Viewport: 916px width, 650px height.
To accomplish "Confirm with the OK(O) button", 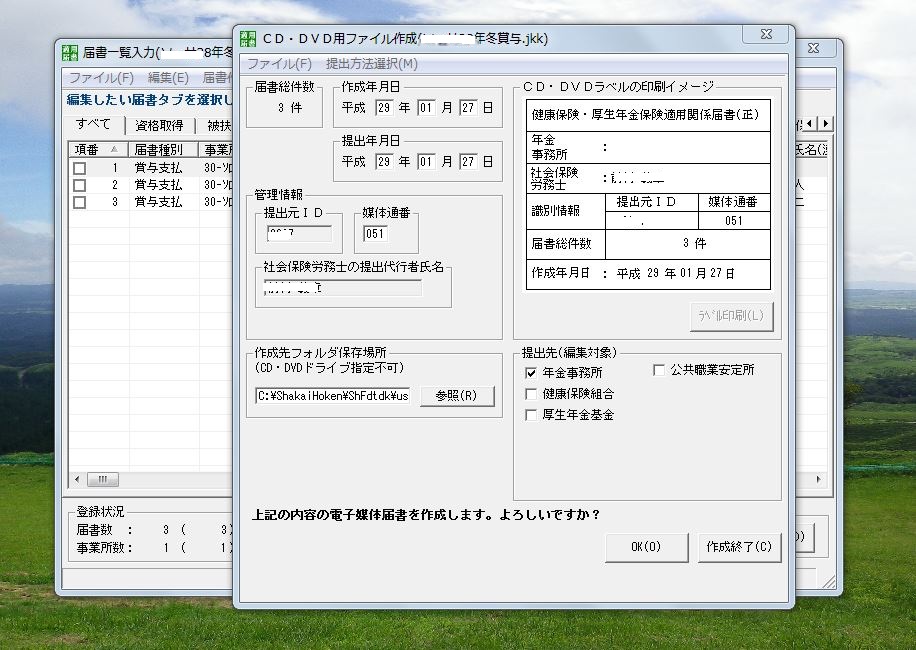I will coord(646,547).
